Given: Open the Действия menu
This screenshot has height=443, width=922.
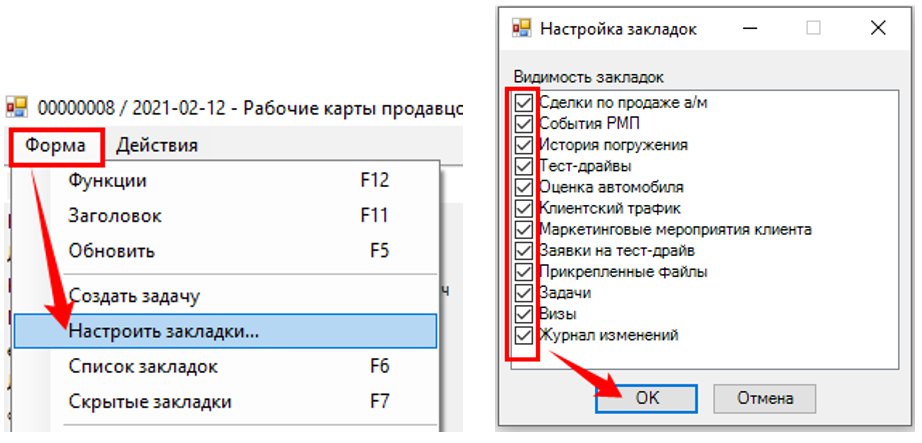Looking at the screenshot, I should [156, 145].
